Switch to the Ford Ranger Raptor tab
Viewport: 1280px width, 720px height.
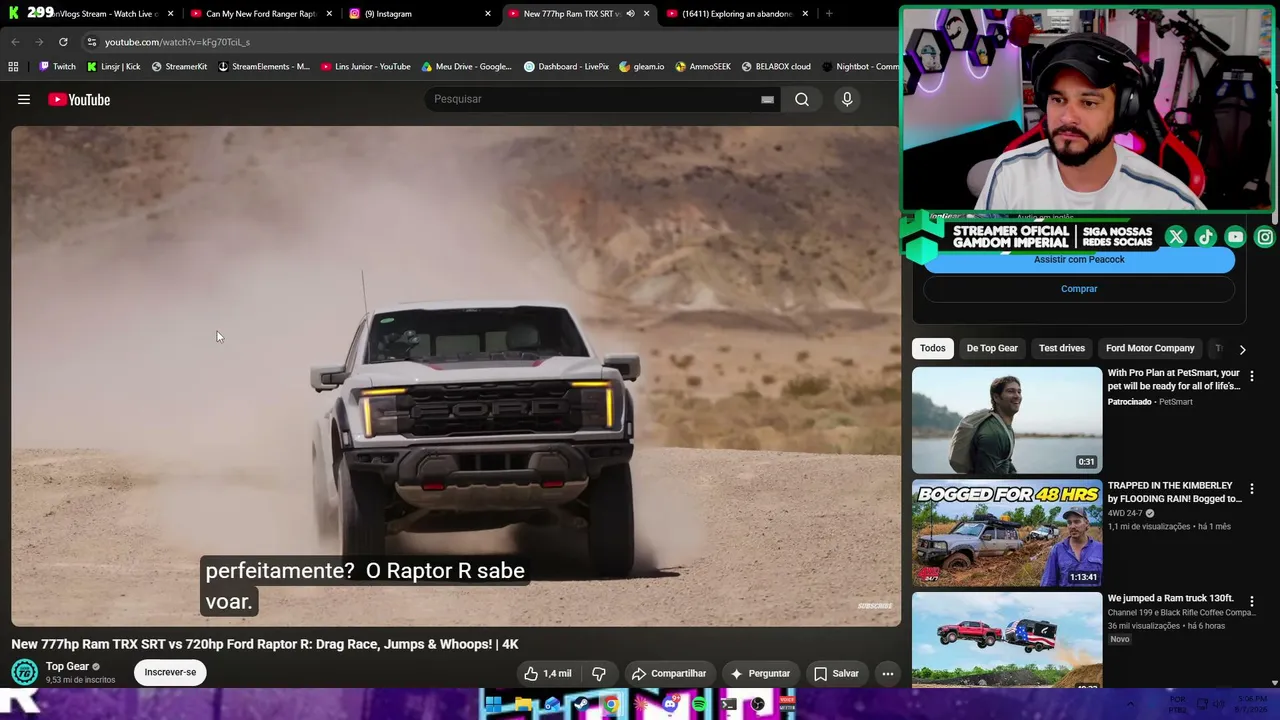click(261, 14)
